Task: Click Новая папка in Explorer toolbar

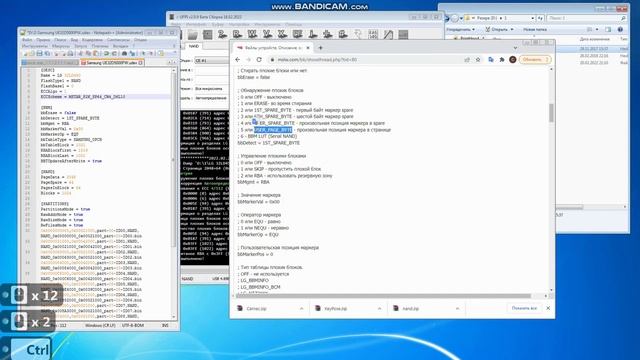Action: 535,29
